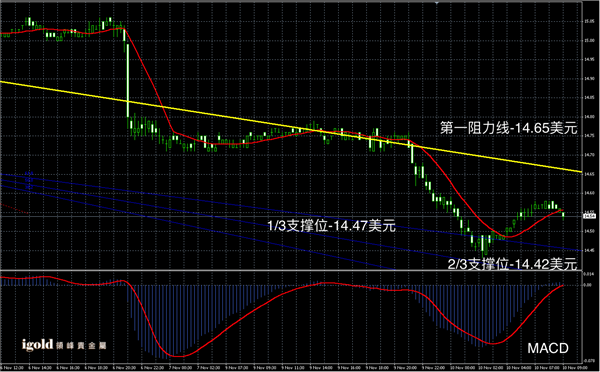
Task: Click the horizontal current-price line
Action: pos(291,216)
